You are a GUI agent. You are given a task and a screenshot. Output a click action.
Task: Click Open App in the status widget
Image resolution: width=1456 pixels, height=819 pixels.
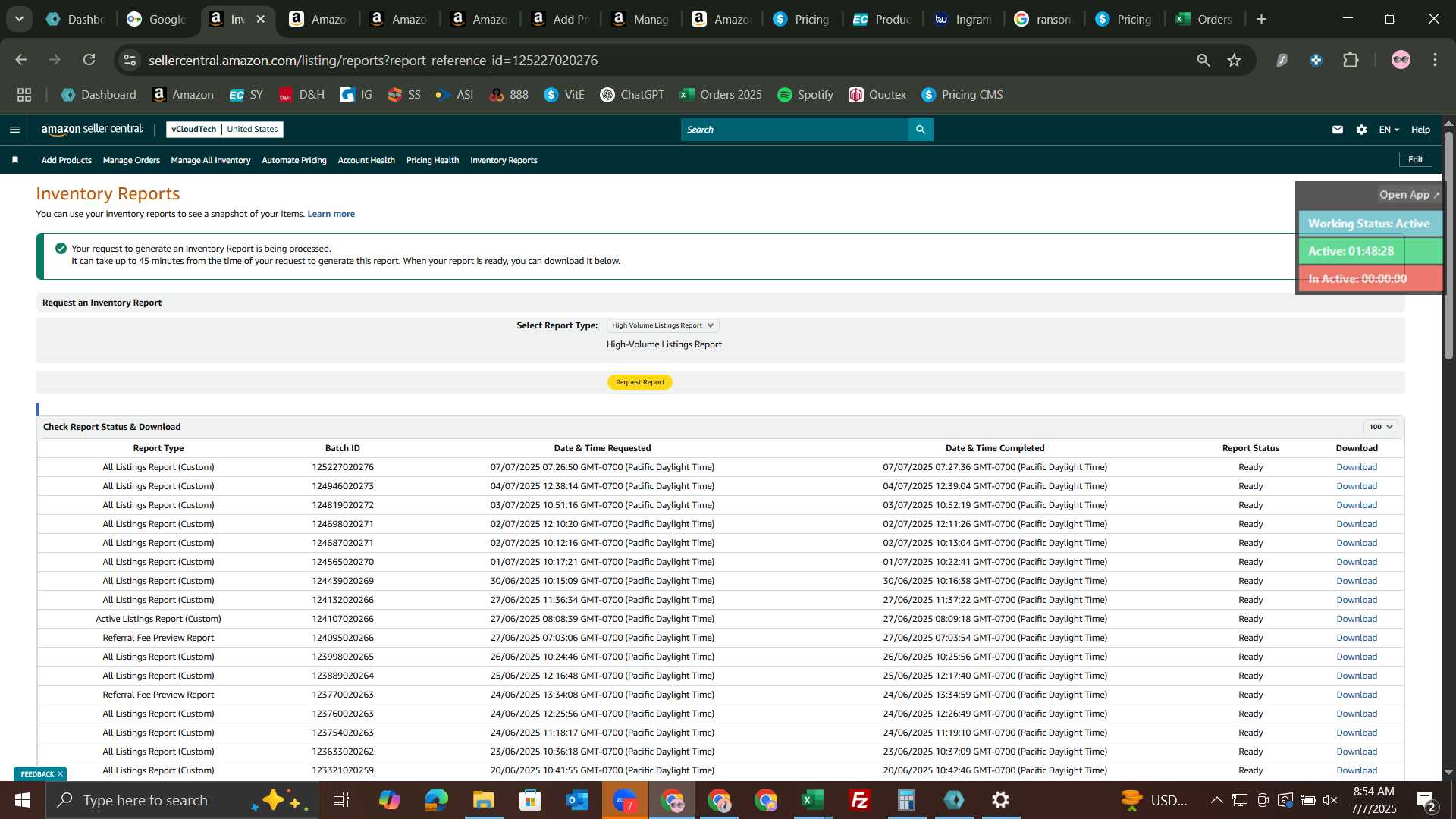[1409, 195]
